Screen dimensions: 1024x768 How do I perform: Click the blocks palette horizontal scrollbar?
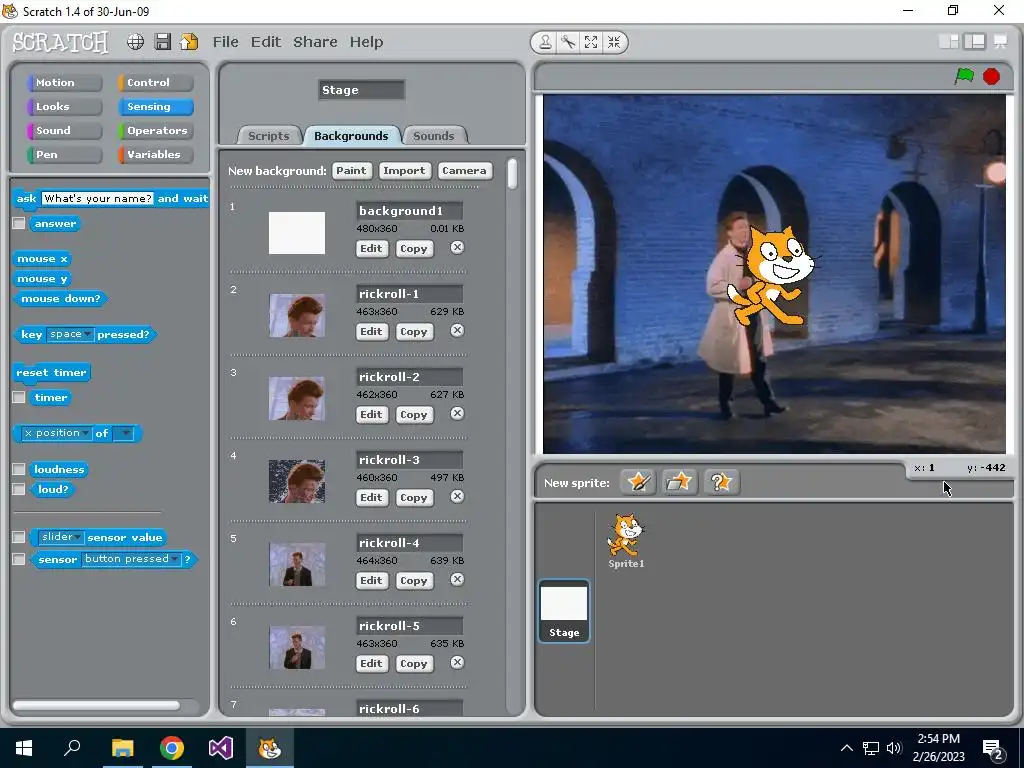(96, 705)
